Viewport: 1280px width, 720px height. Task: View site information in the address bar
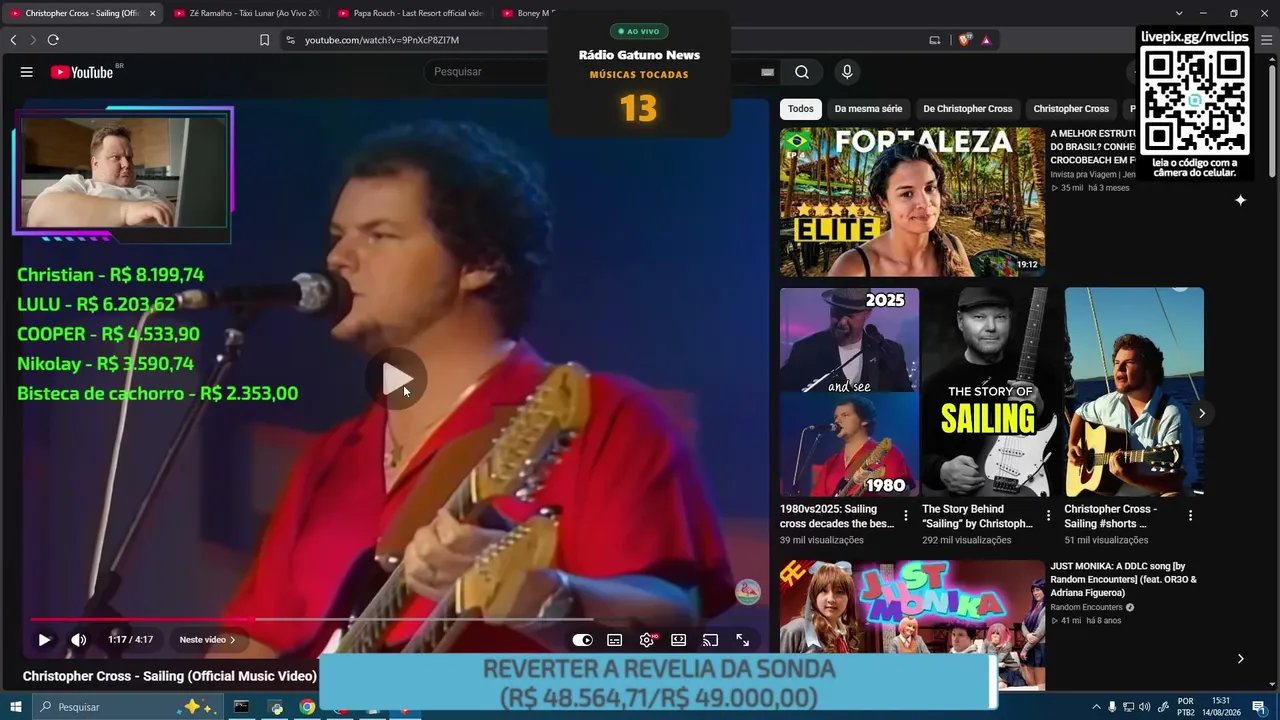(x=290, y=40)
